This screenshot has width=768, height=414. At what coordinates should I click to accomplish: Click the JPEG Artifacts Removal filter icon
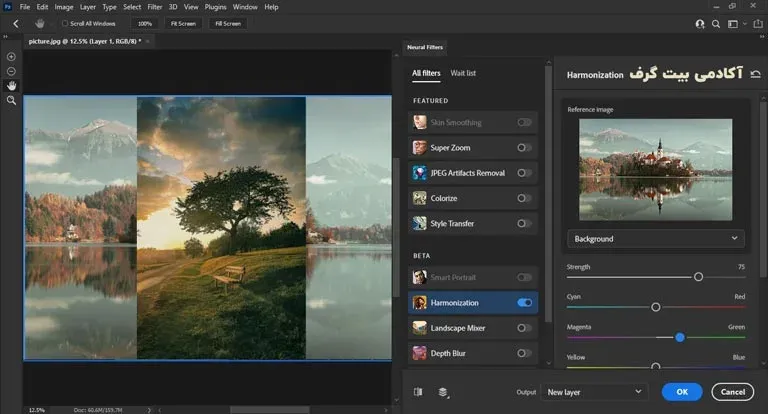(419, 173)
